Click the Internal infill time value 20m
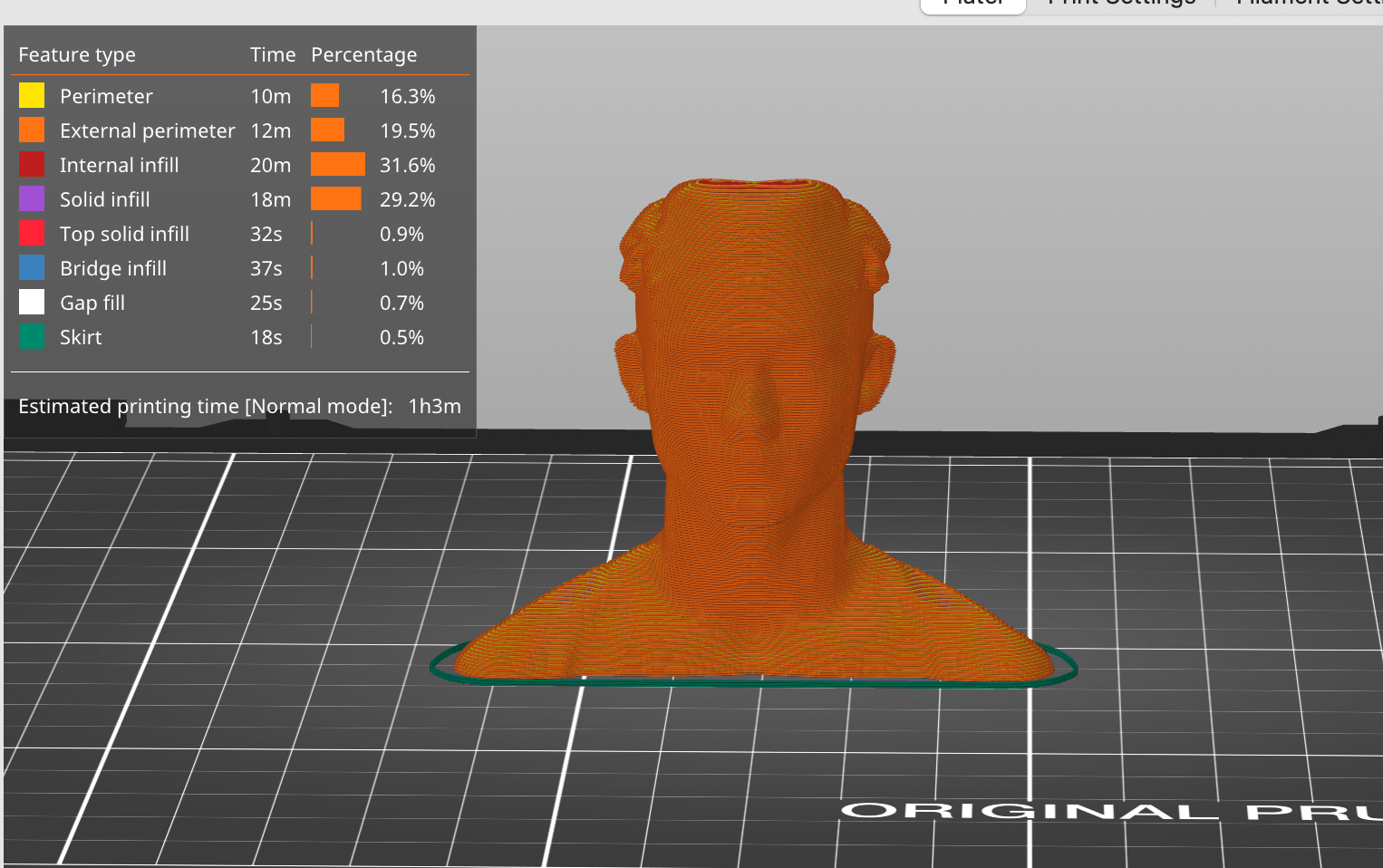The height and width of the screenshot is (868, 1383). 270,165
